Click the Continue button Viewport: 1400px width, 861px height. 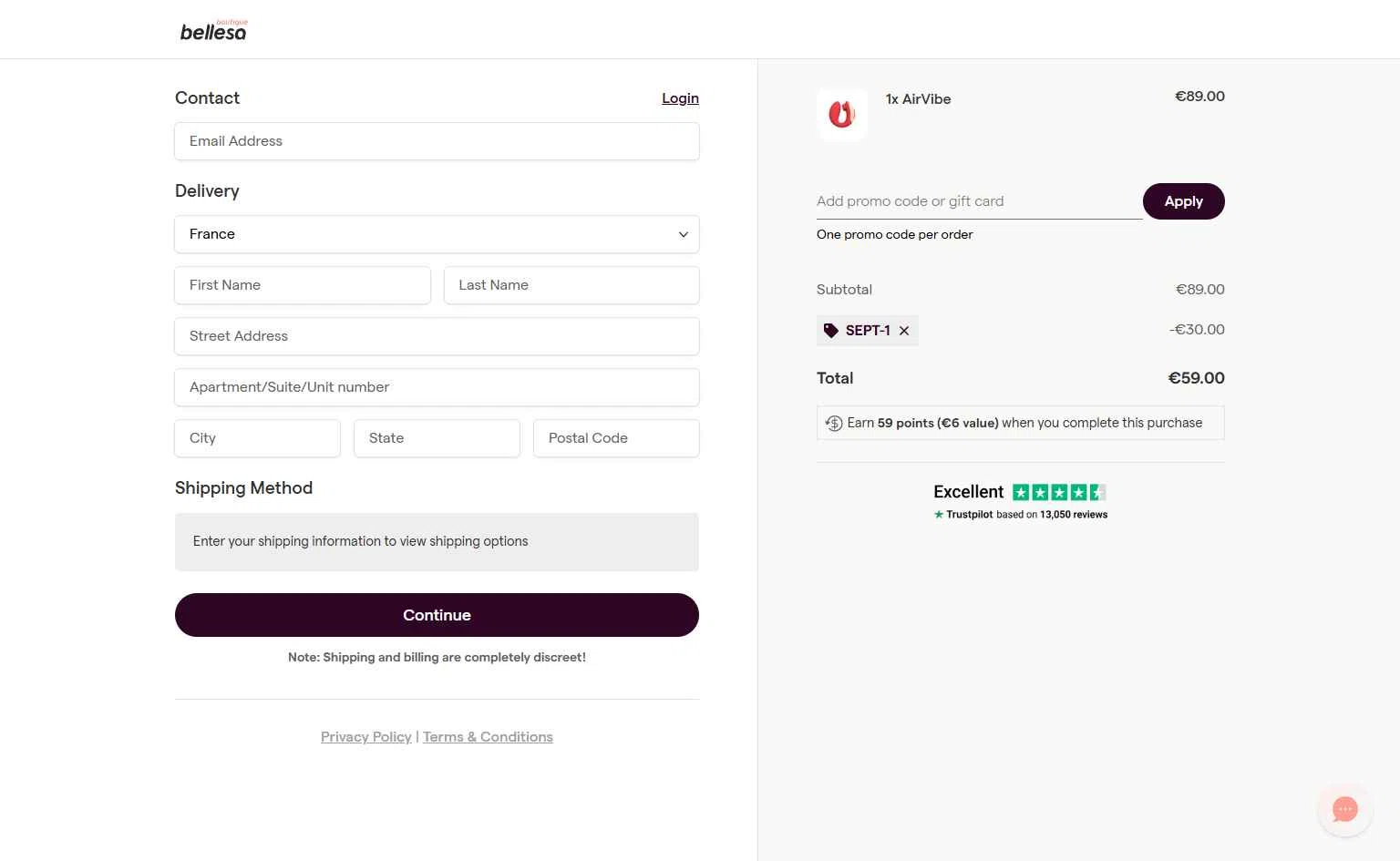[437, 615]
